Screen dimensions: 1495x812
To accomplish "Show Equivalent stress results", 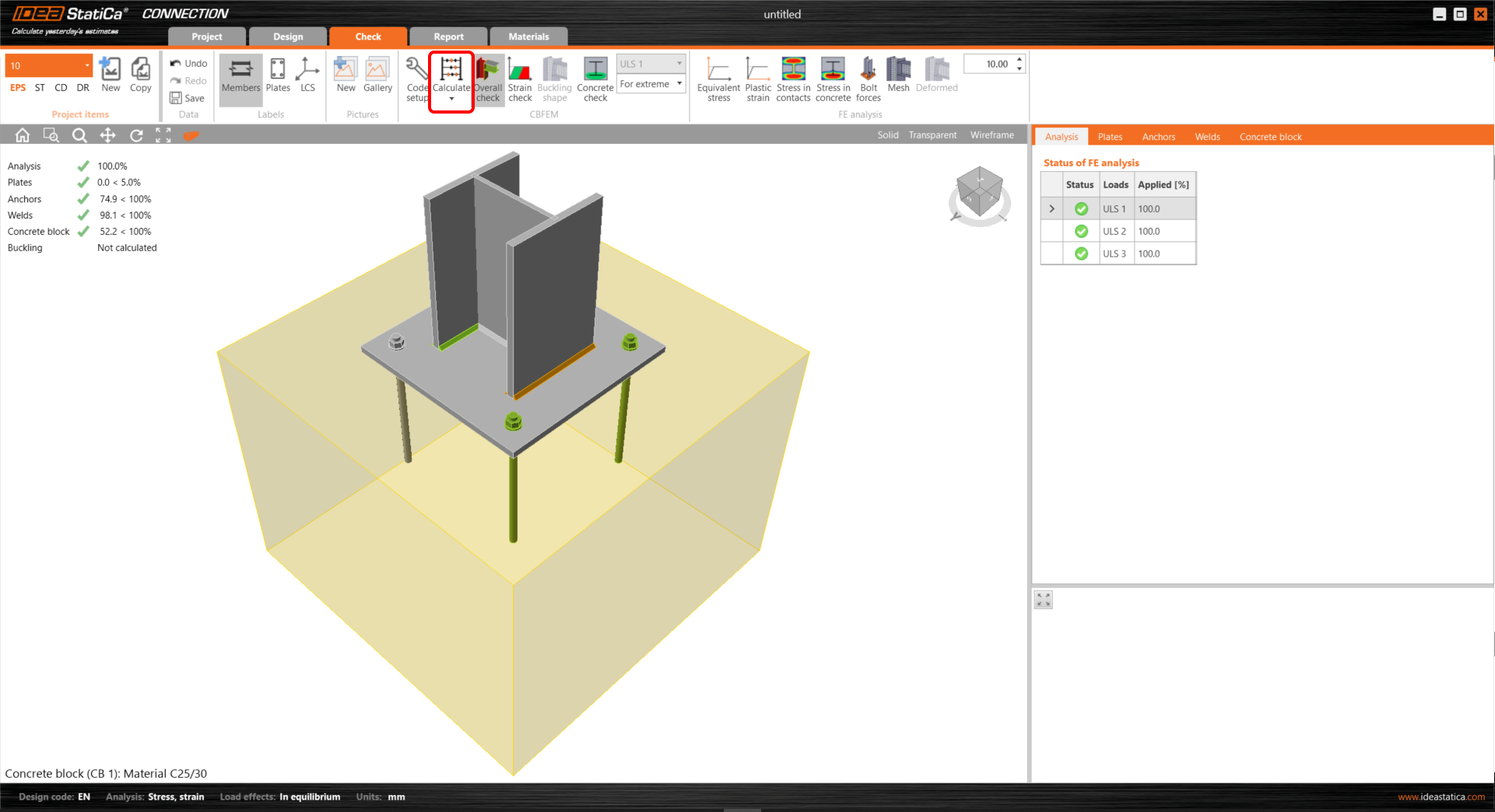I will coord(718,72).
